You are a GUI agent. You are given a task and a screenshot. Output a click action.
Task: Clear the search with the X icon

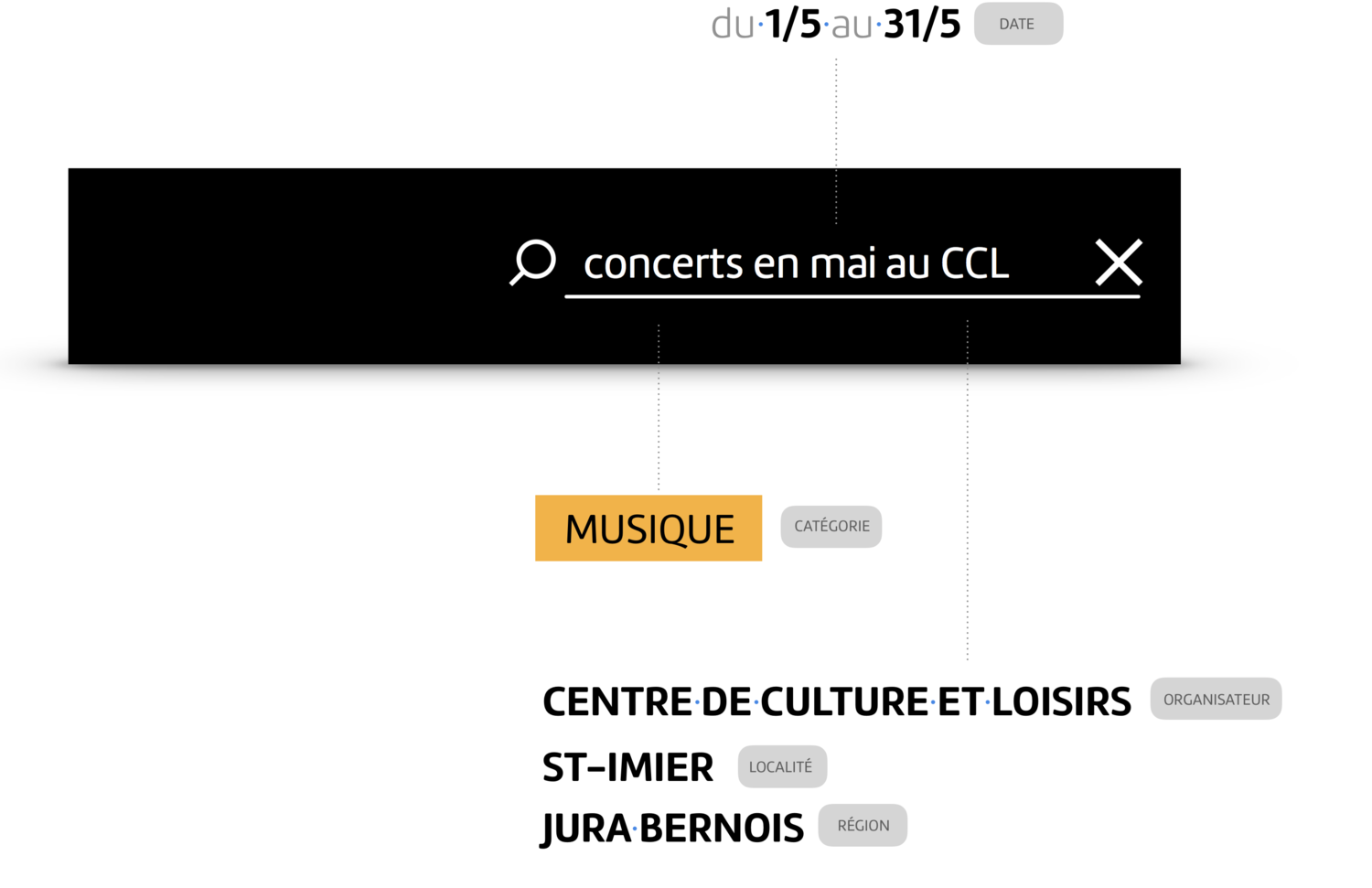[x=1119, y=262]
